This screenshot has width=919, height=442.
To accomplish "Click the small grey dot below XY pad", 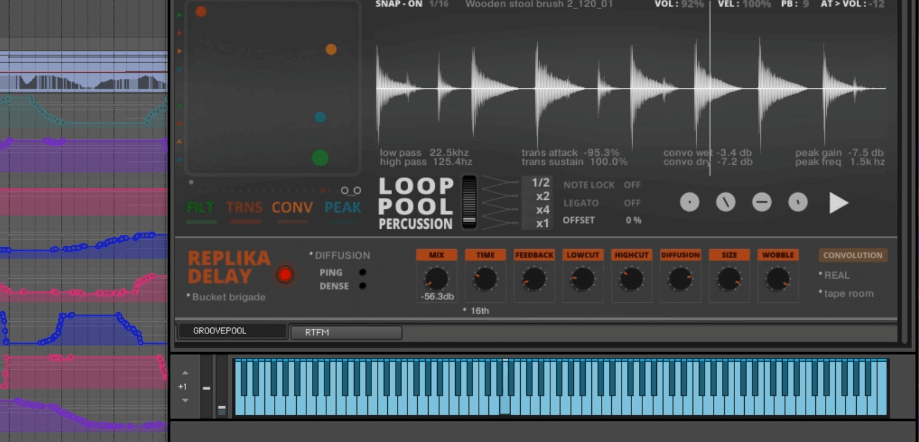I will (190, 182).
